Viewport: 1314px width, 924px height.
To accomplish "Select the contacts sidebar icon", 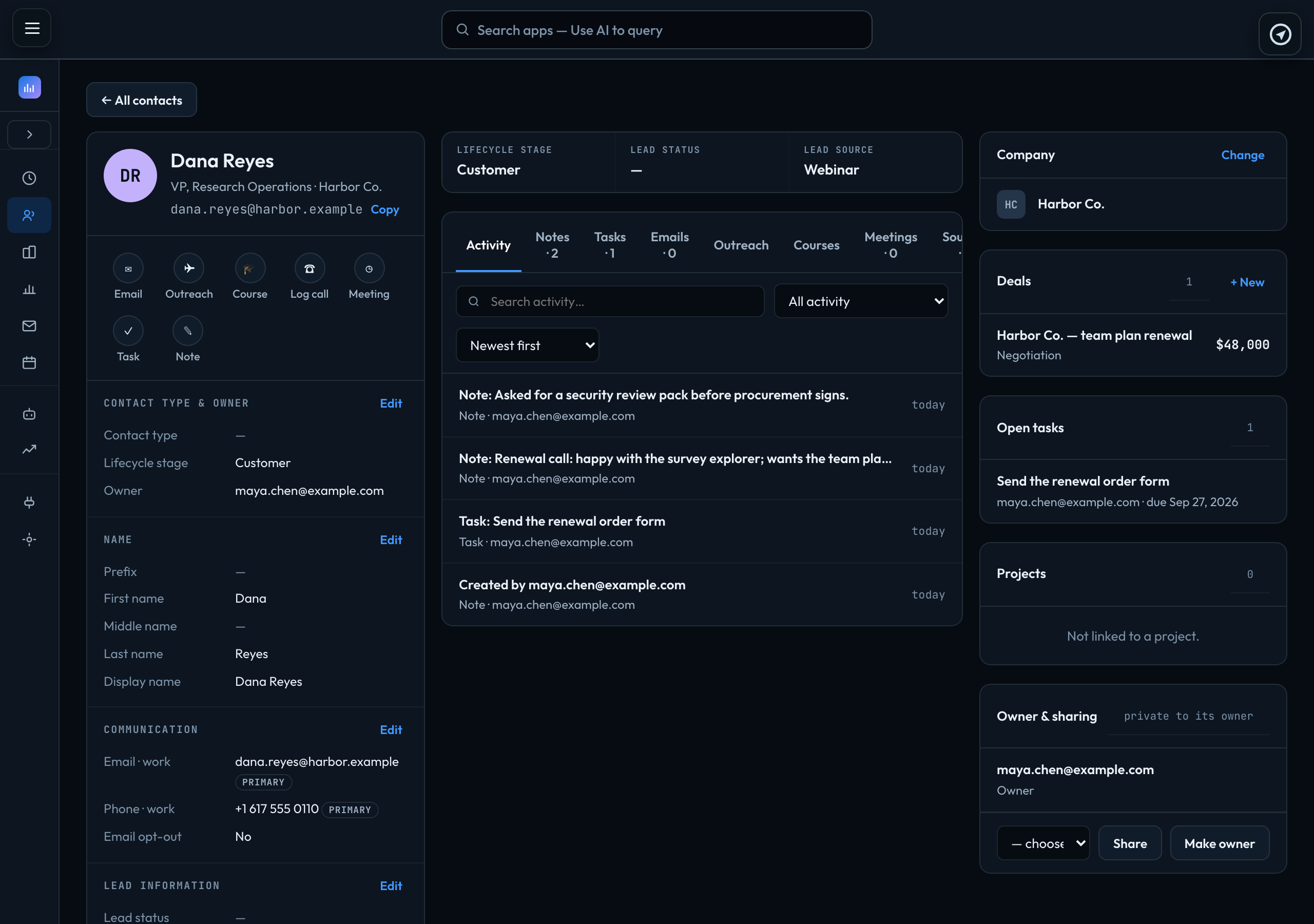I will (x=29, y=215).
